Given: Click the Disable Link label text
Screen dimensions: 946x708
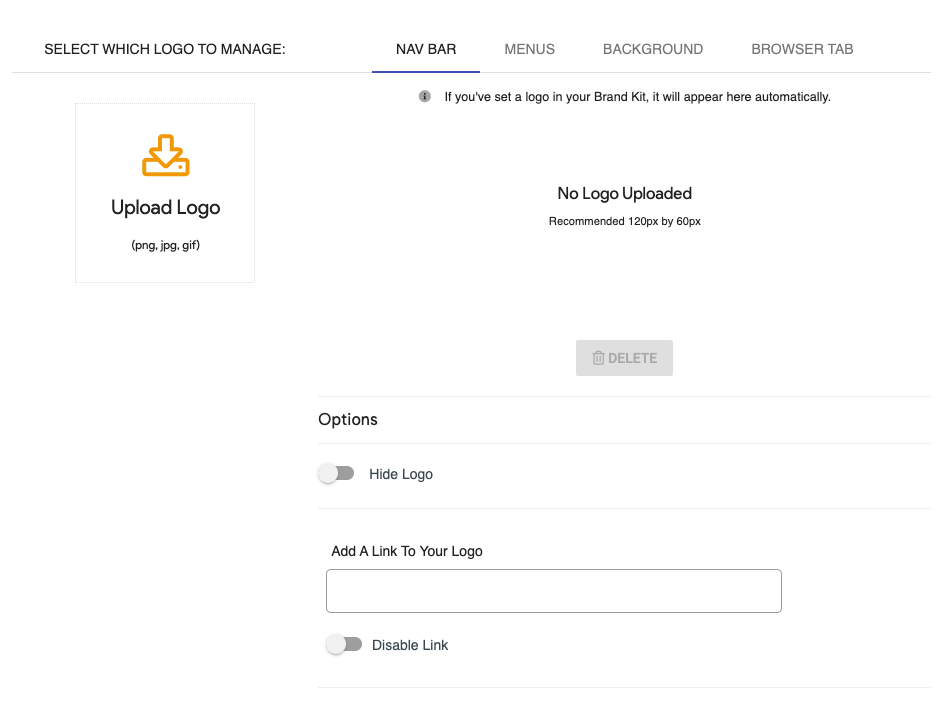Looking at the screenshot, I should coord(410,645).
